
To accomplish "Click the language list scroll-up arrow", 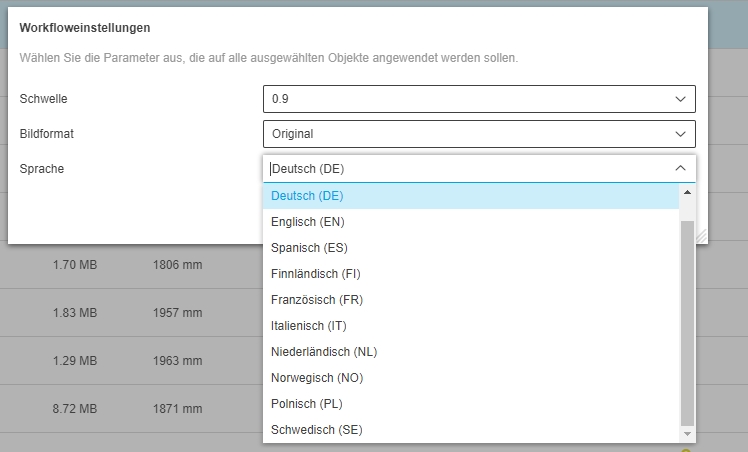I will [686, 192].
